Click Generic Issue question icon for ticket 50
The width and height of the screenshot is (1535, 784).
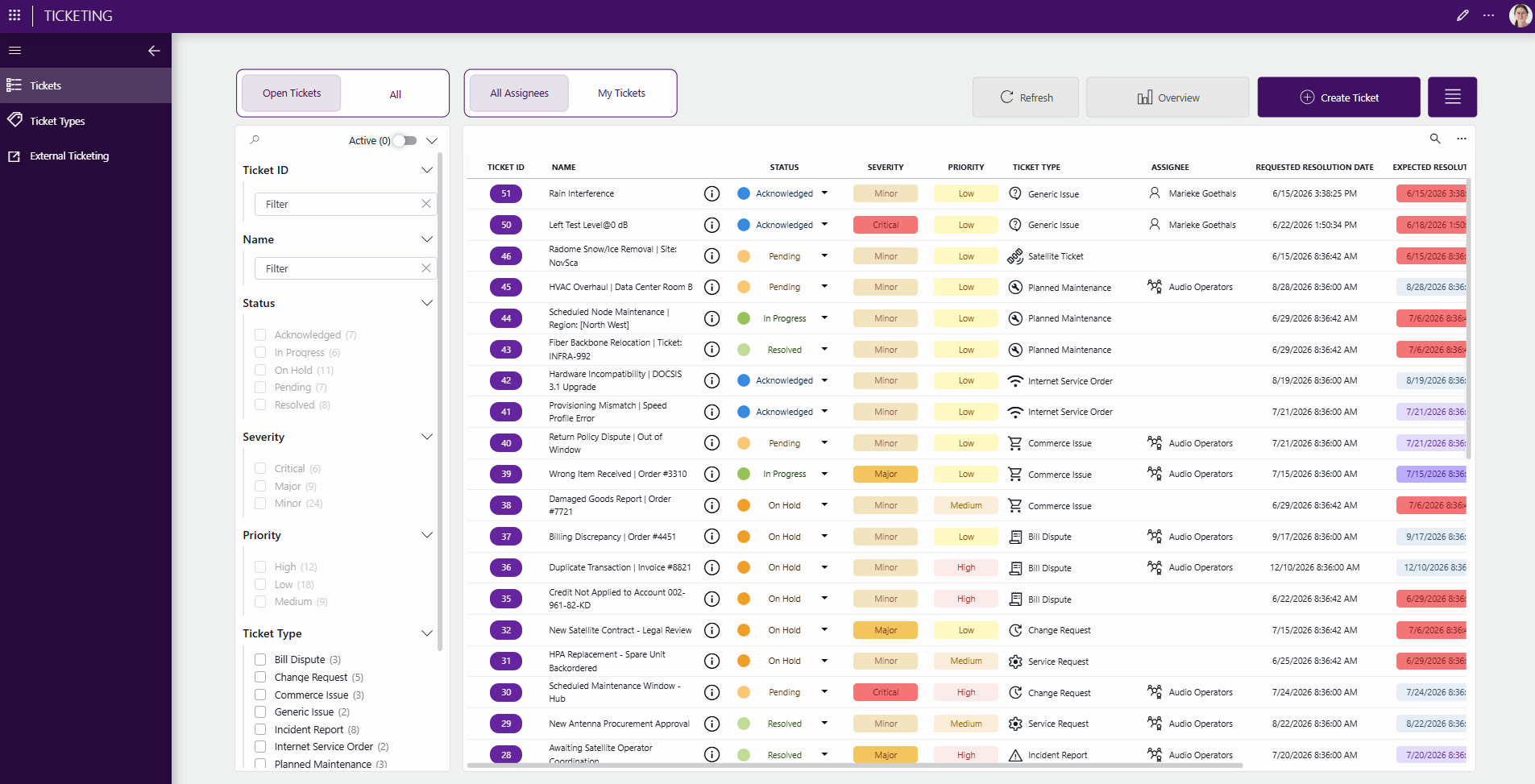pos(1015,225)
